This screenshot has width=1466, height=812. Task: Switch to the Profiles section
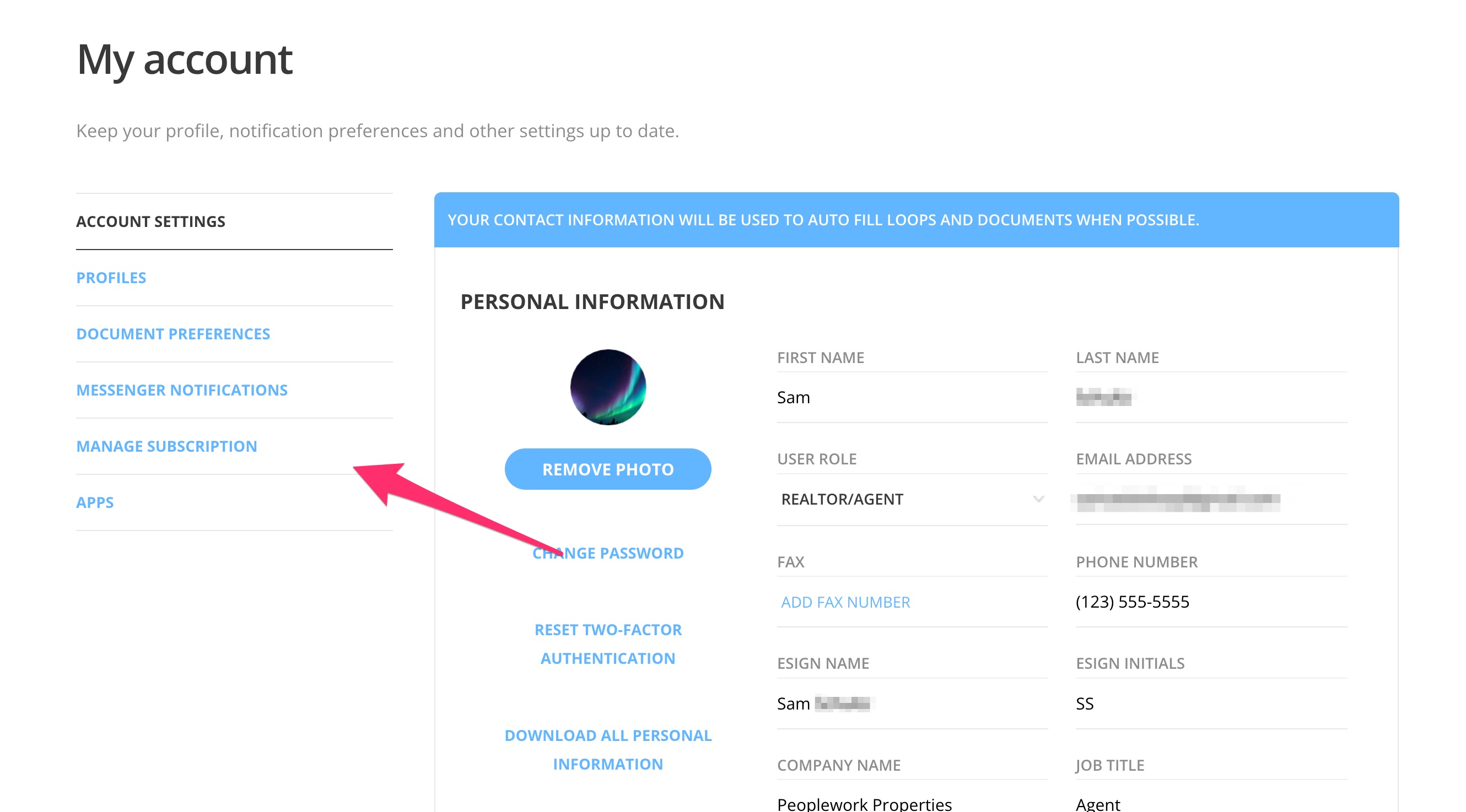111,277
